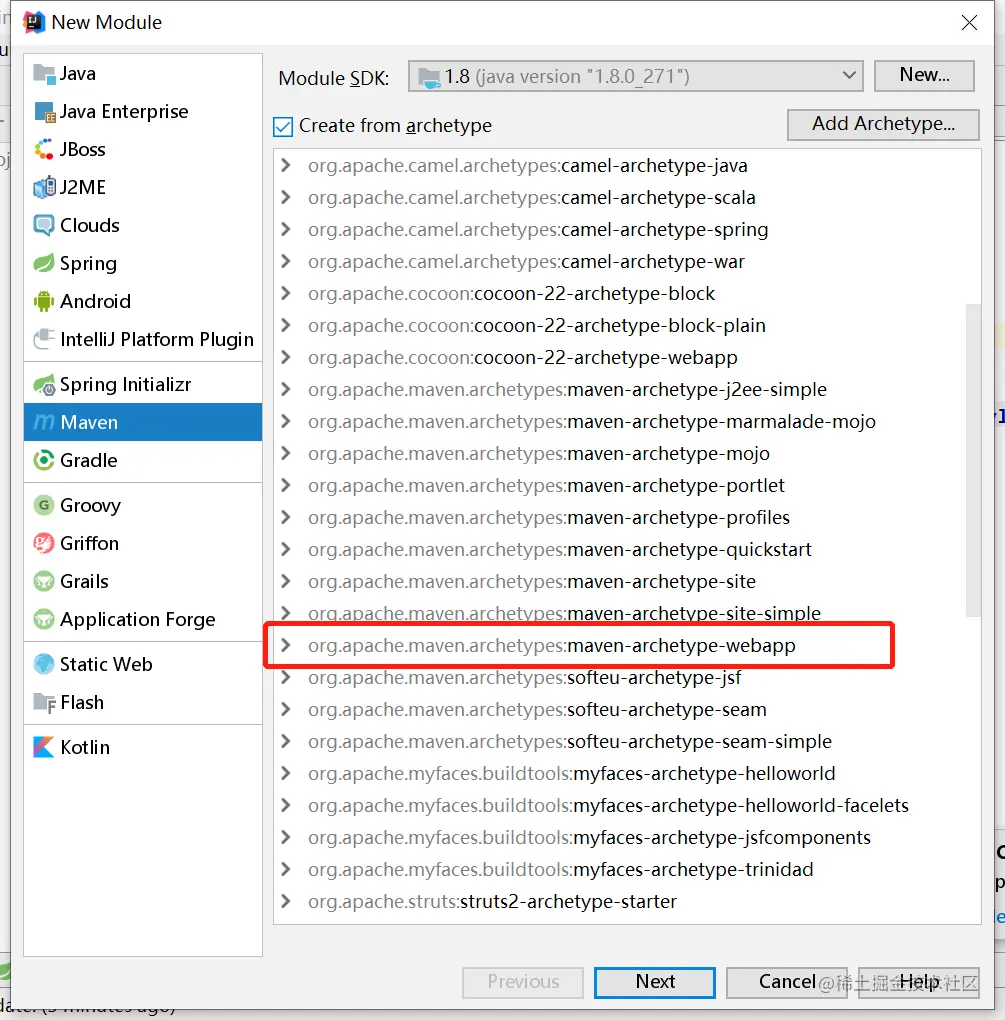The height and width of the screenshot is (1020, 1005).
Task: Expand the camel-archetype-scala node
Action: pos(286,197)
